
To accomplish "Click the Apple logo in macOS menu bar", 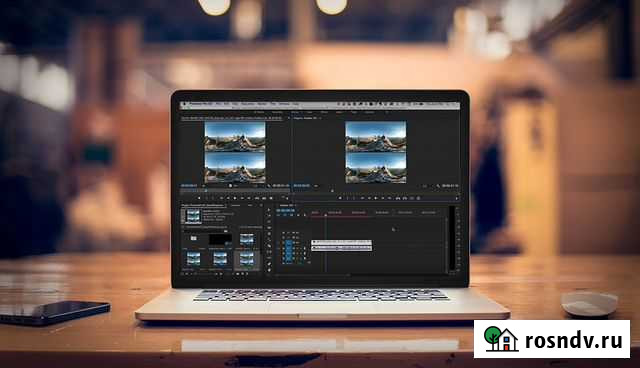I will [x=184, y=104].
